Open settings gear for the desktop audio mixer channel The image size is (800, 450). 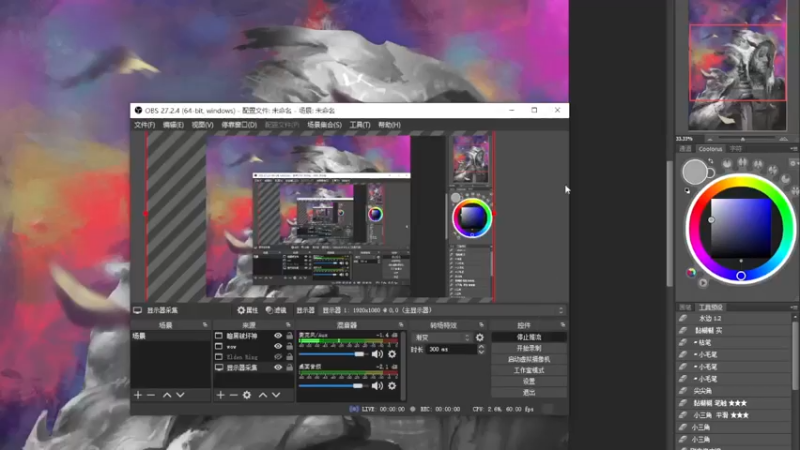(392, 386)
